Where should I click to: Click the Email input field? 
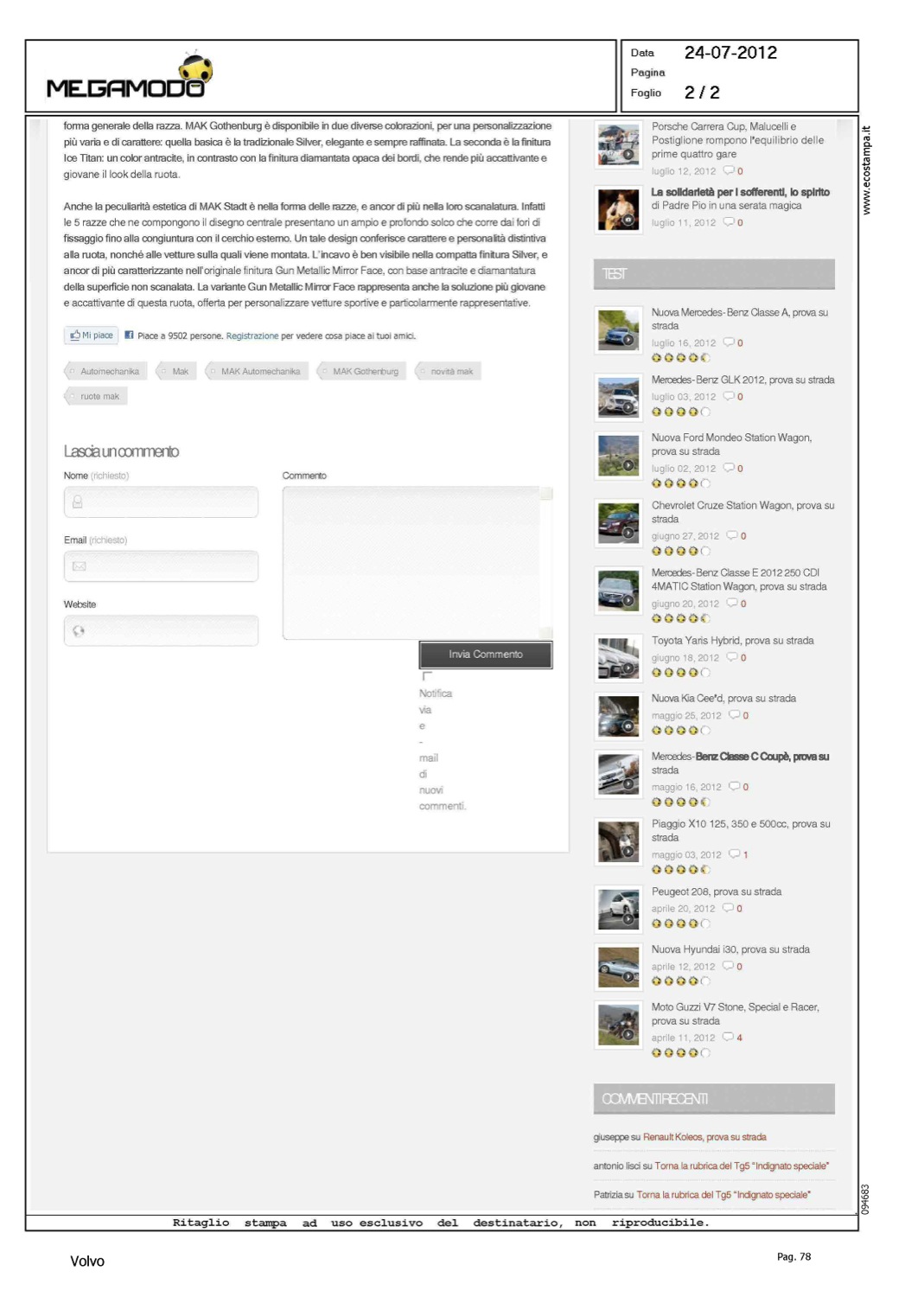coord(161,566)
